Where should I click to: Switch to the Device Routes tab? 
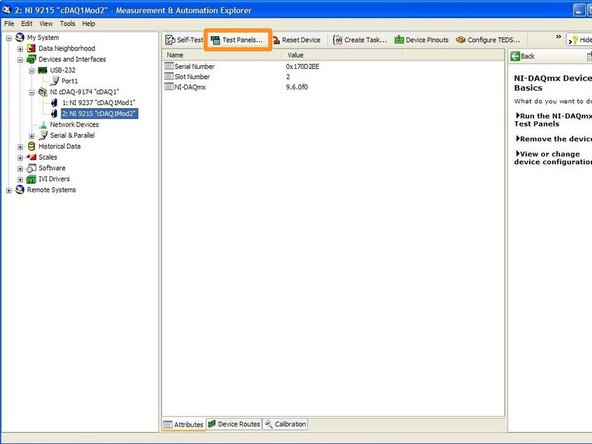click(x=234, y=424)
